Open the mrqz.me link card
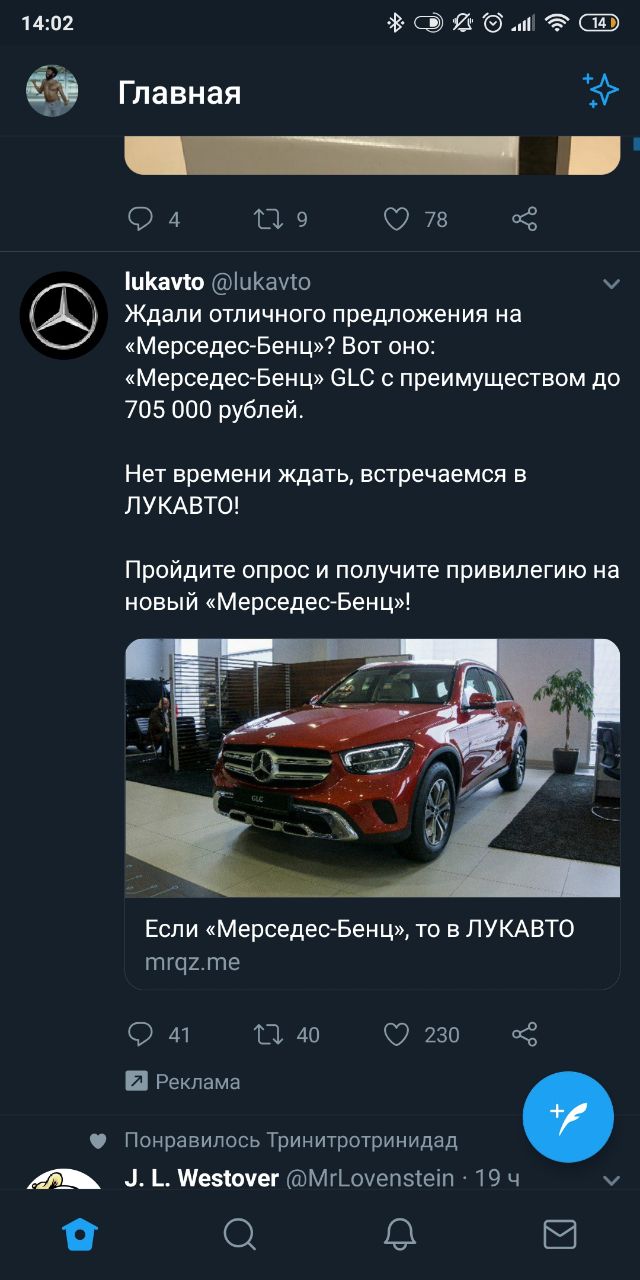The height and width of the screenshot is (1280, 640). 372,944
